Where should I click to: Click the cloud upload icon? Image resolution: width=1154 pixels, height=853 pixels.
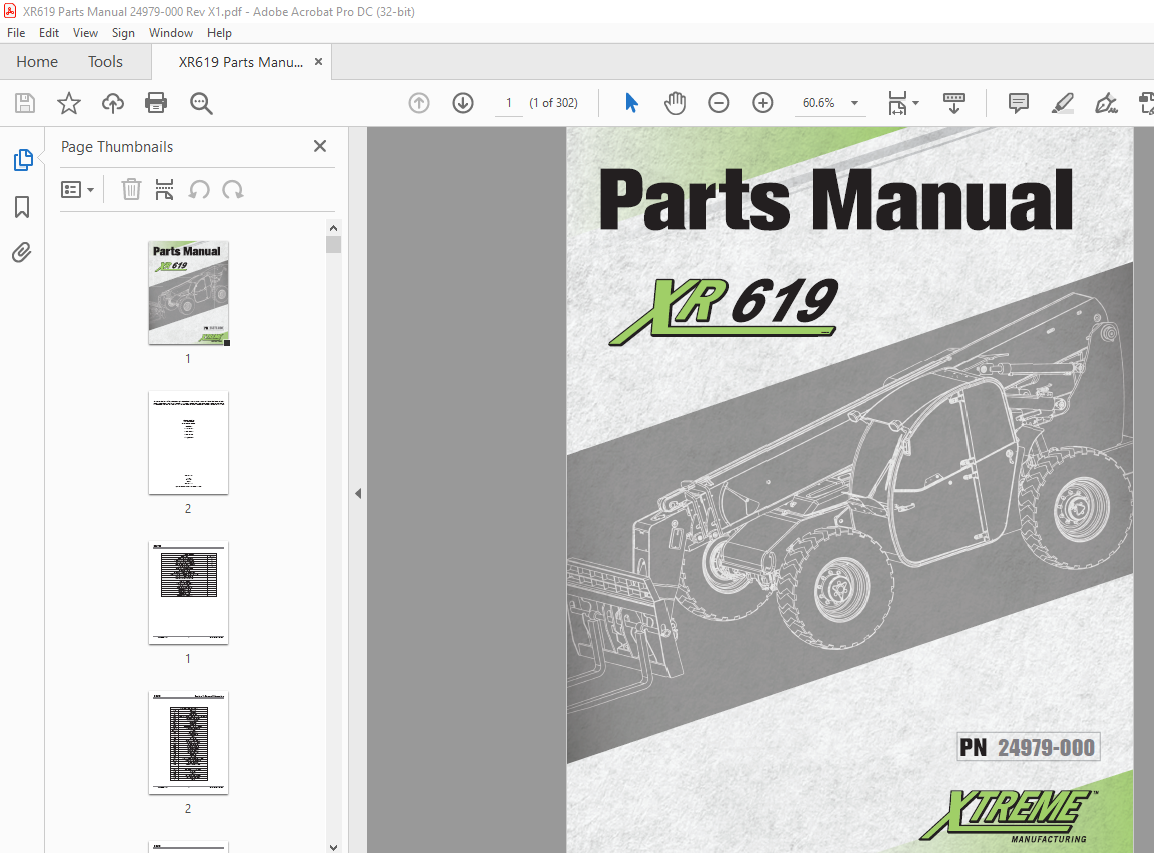pos(113,103)
